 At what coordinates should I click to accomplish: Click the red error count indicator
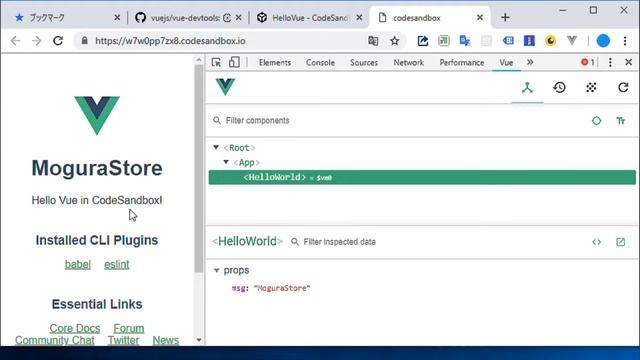(x=588, y=62)
